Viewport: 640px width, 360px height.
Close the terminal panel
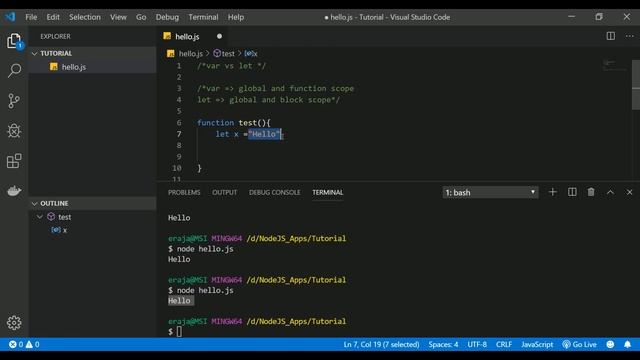[x=629, y=192]
